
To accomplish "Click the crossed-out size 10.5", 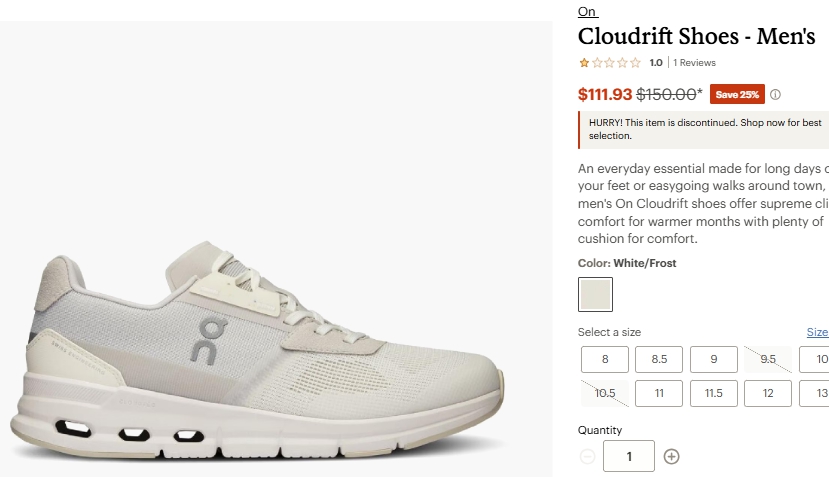I will pos(605,393).
